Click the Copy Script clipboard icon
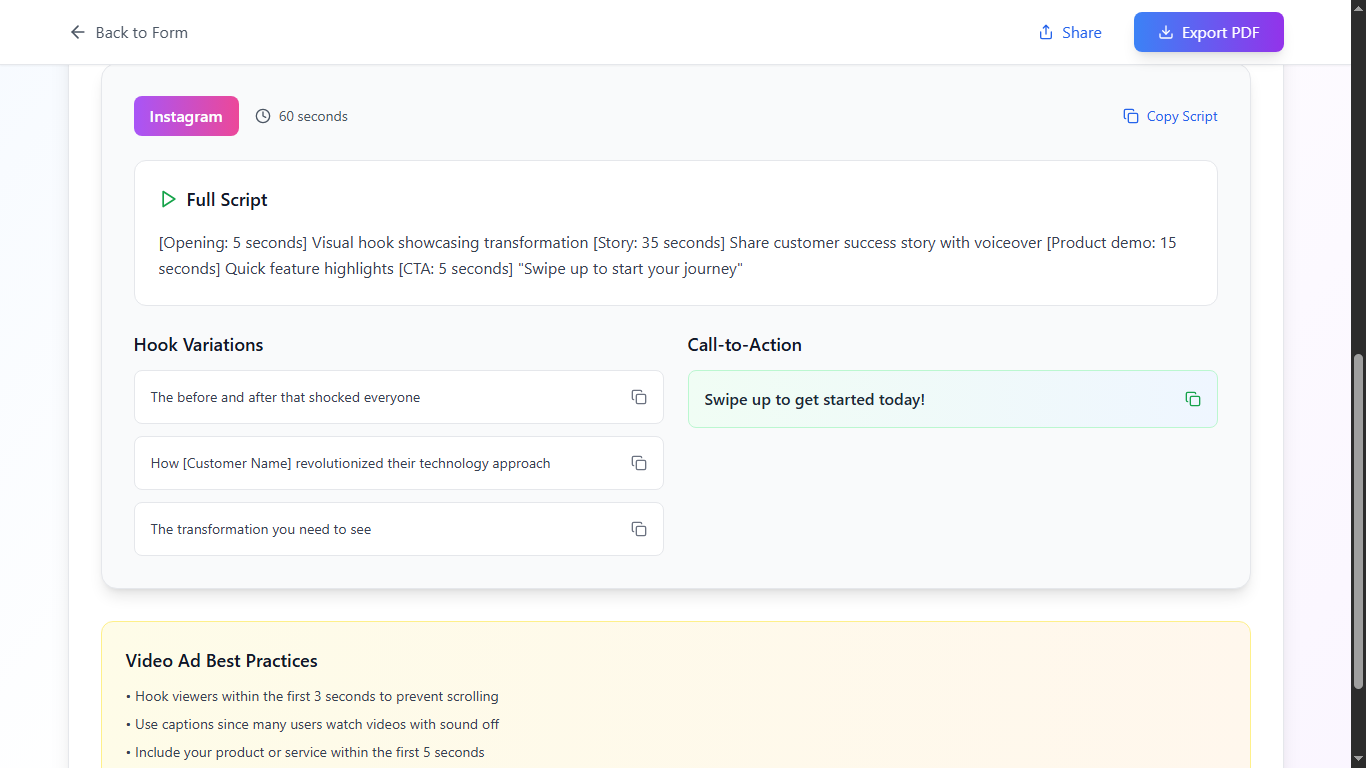Viewport: 1366px width, 768px height. (1131, 117)
